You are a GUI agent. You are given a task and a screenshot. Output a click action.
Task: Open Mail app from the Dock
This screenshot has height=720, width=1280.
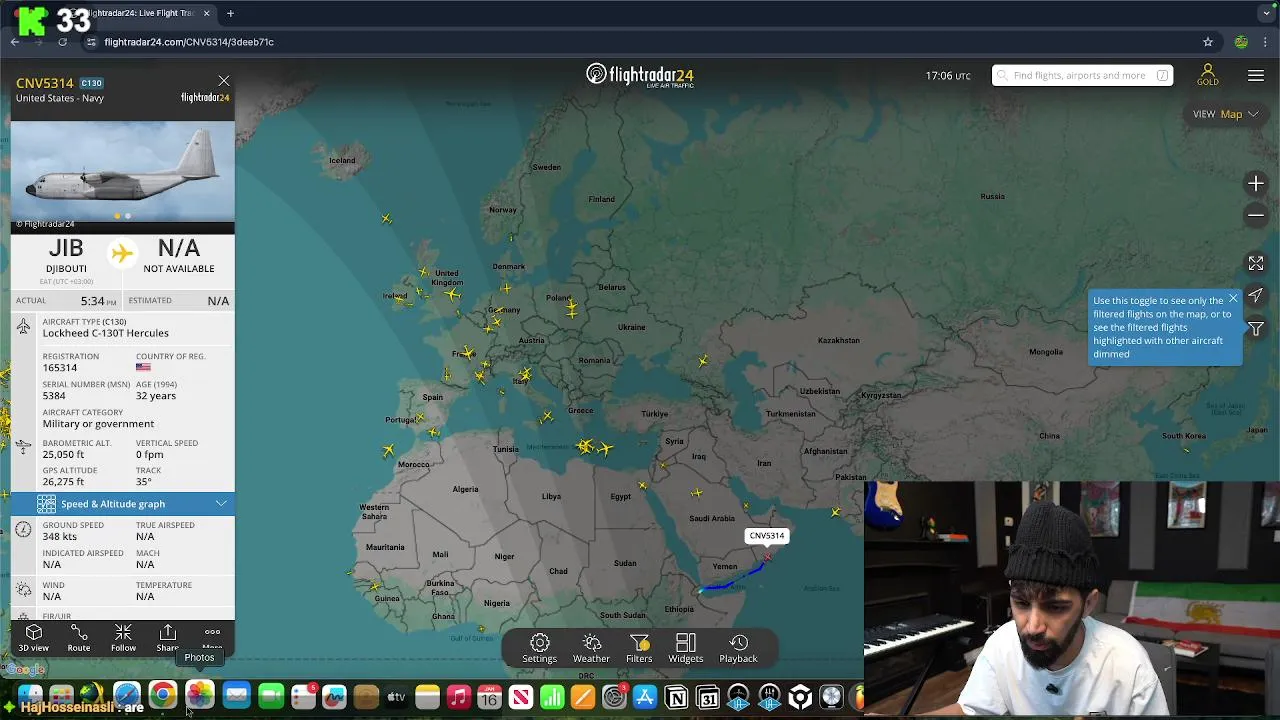click(x=236, y=696)
